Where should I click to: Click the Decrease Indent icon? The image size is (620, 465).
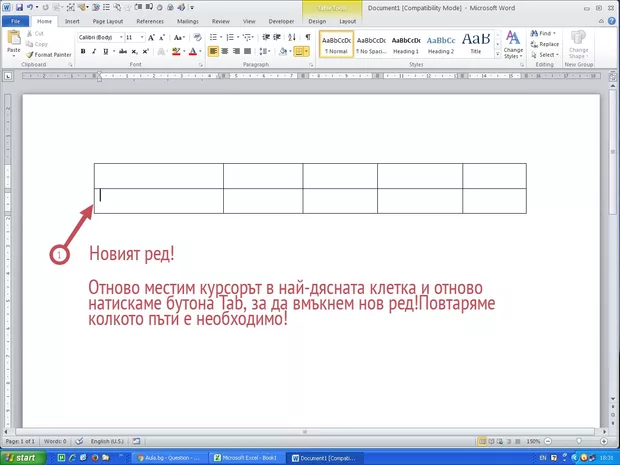pyautogui.click(x=266, y=38)
